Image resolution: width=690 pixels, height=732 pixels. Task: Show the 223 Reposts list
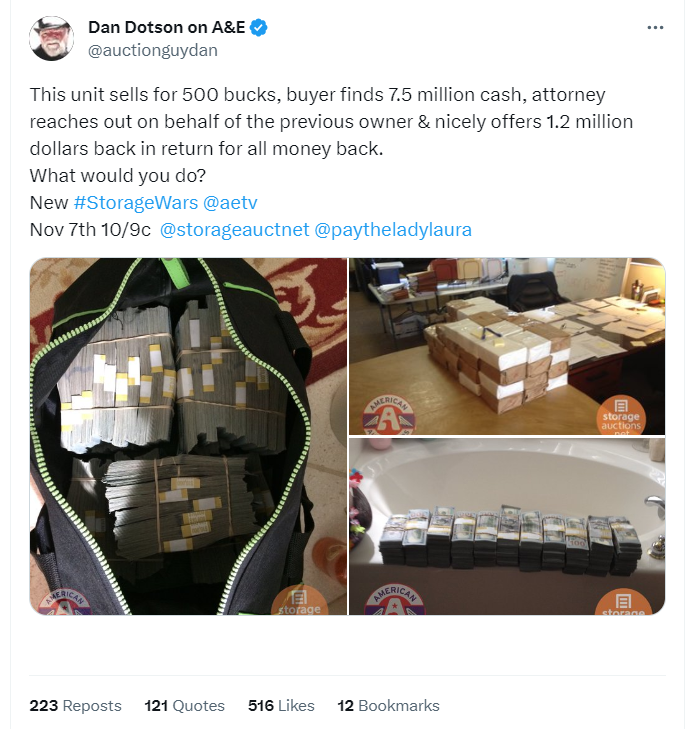pyautogui.click(x=75, y=706)
